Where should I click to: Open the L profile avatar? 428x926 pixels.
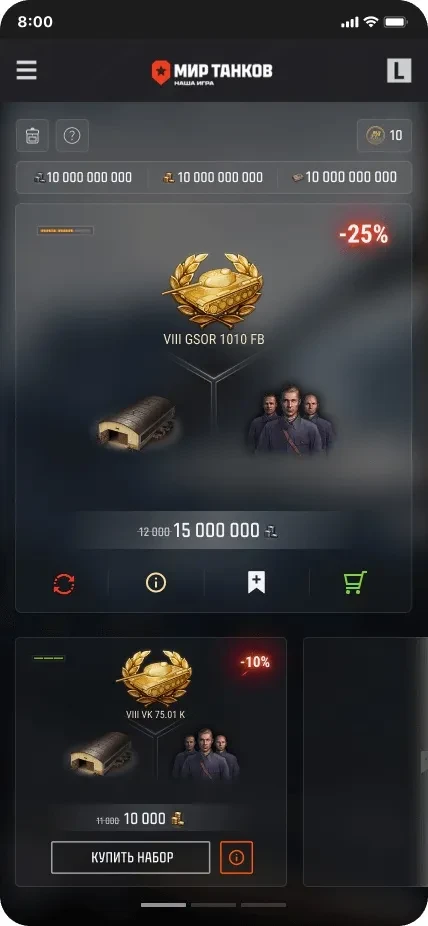coord(399,71)
